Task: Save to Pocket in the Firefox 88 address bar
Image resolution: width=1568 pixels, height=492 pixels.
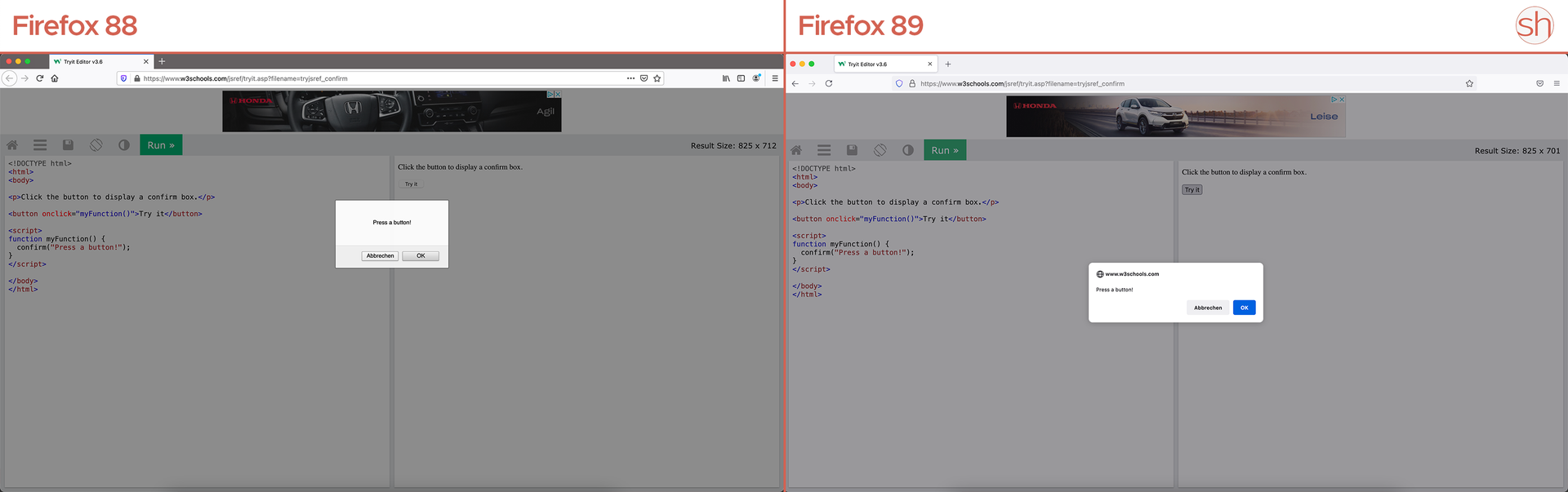Action: tap(644, 78)
